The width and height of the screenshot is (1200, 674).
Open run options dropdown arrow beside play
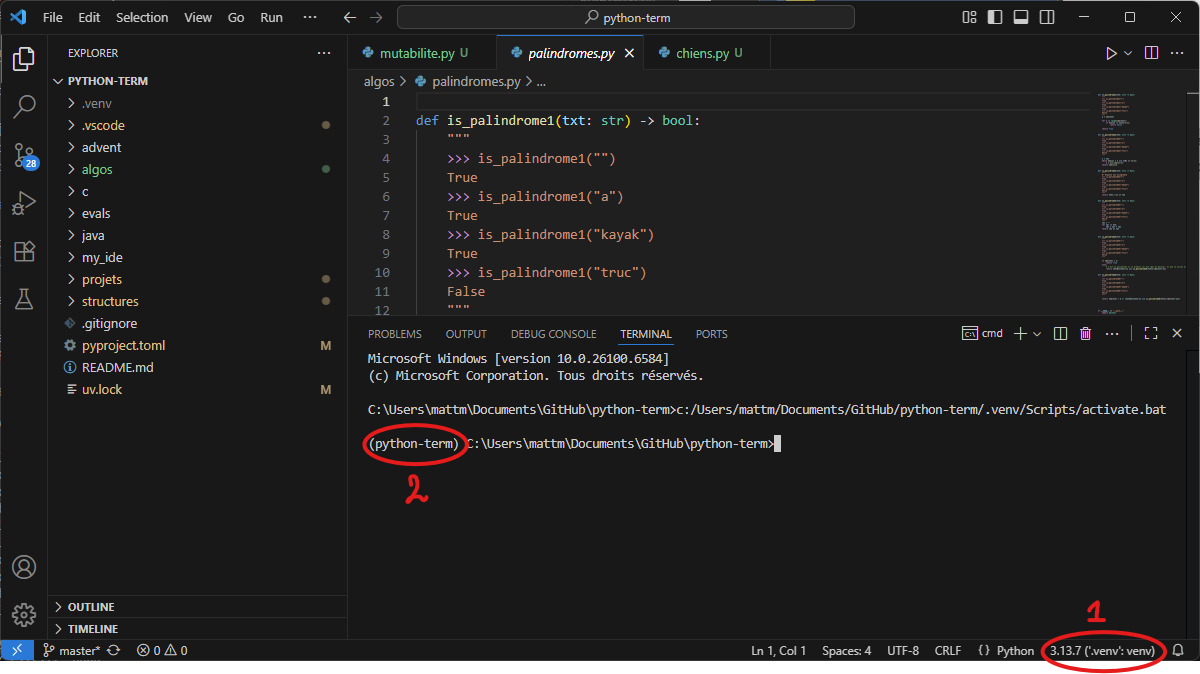[1128, 53]
